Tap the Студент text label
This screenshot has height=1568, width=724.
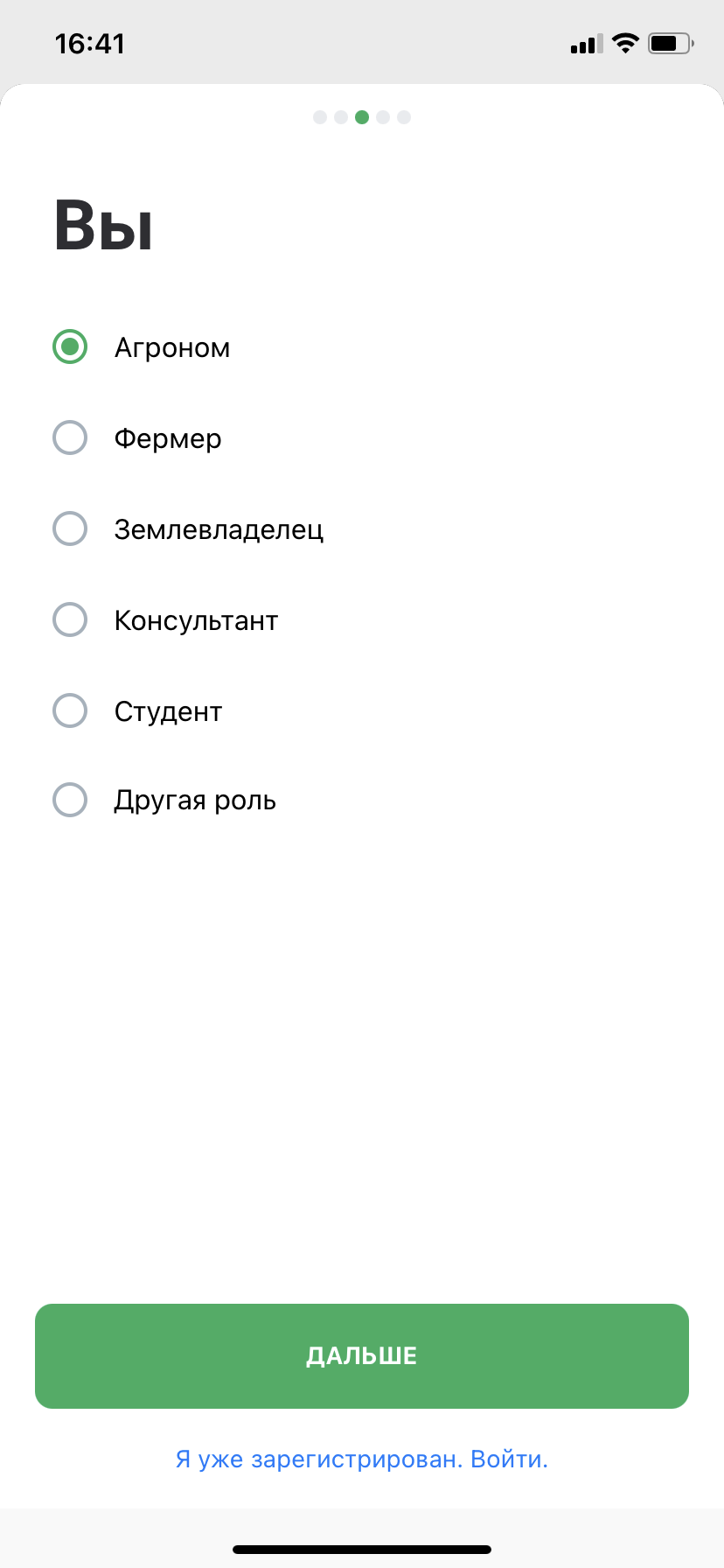[x=168, y=711]
